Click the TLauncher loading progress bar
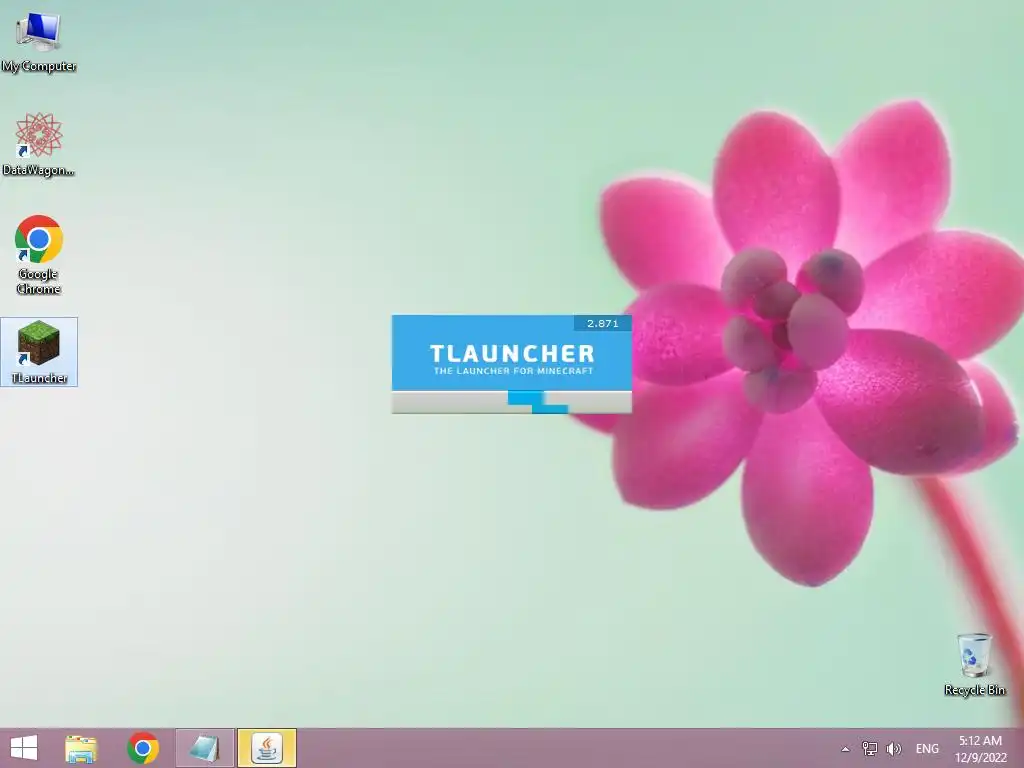Image resolution: width=1024 pixels, height=768 pixels. pyautogui.click(x=511, y=402)
